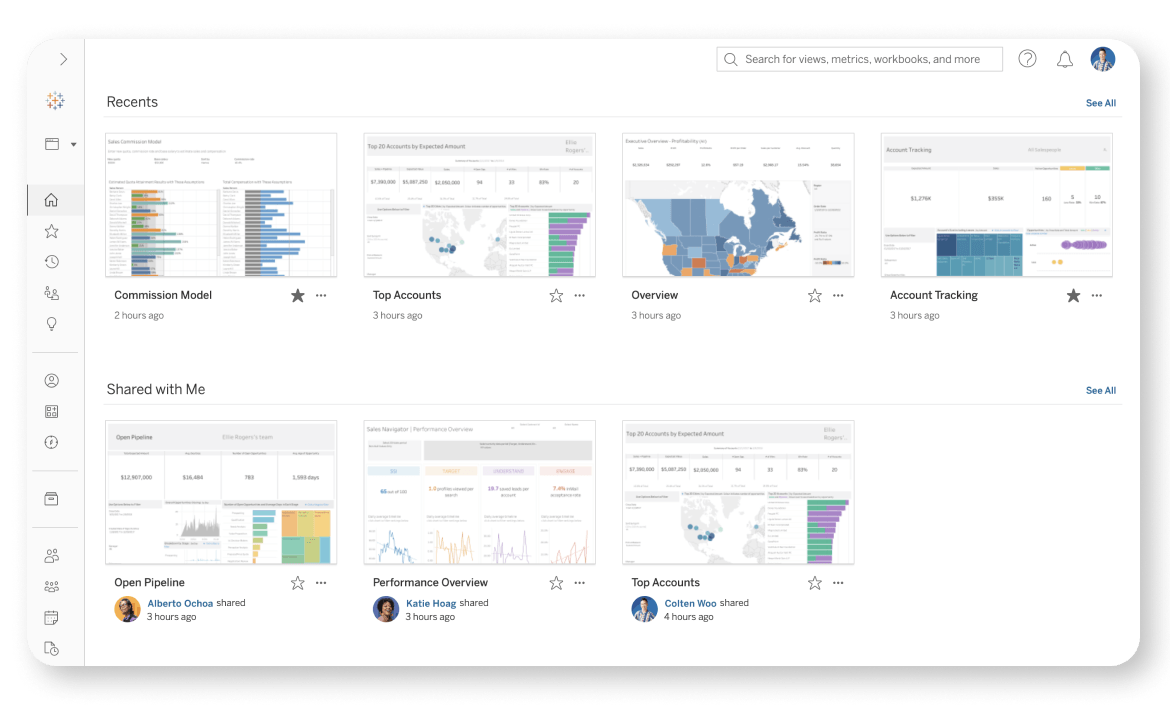Select the Home item in sidebar

[52, 200]
